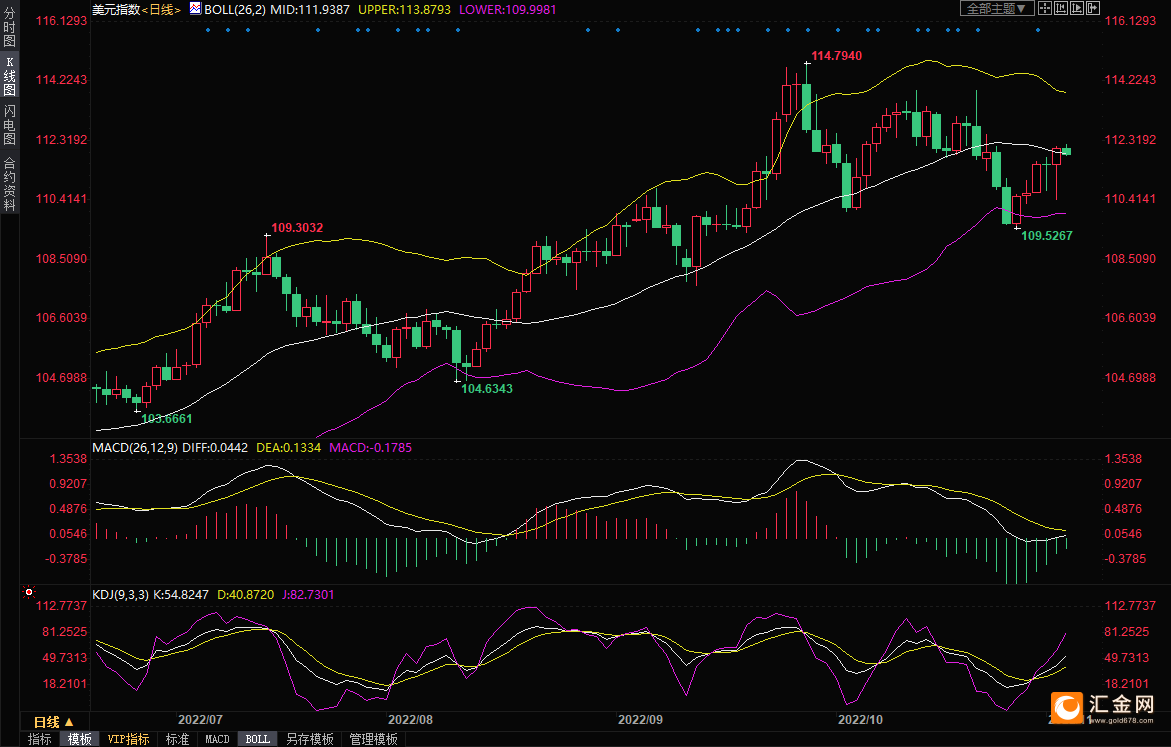The image size is (1171, 747).
Task: Click the red sun marker beside KDJ panel
Action: click(28, 592)
